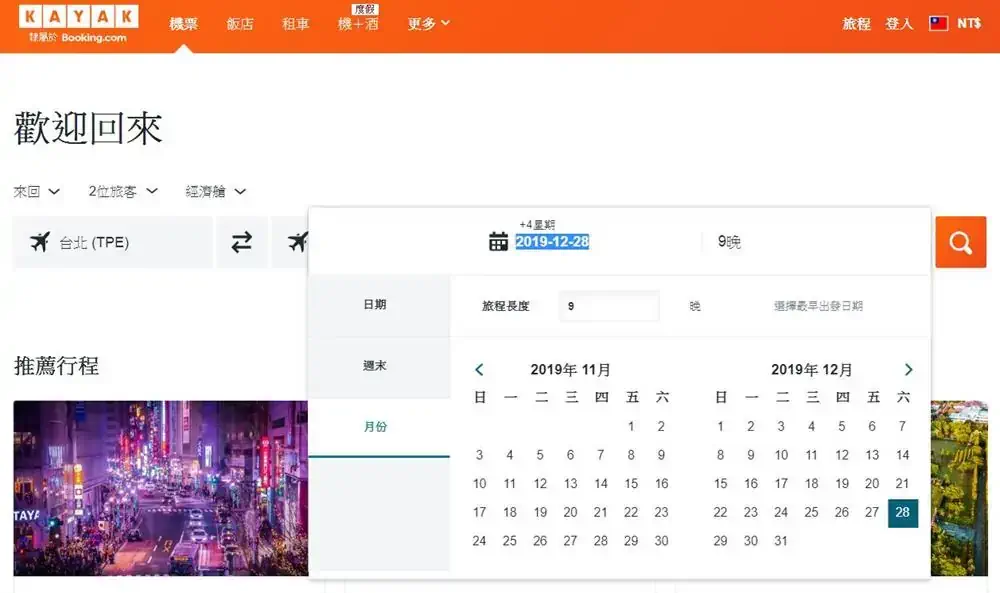The height and width of the screenshot is (593, 1000).
Task: Go to previous month with left chevron
Action: (479, 370)
